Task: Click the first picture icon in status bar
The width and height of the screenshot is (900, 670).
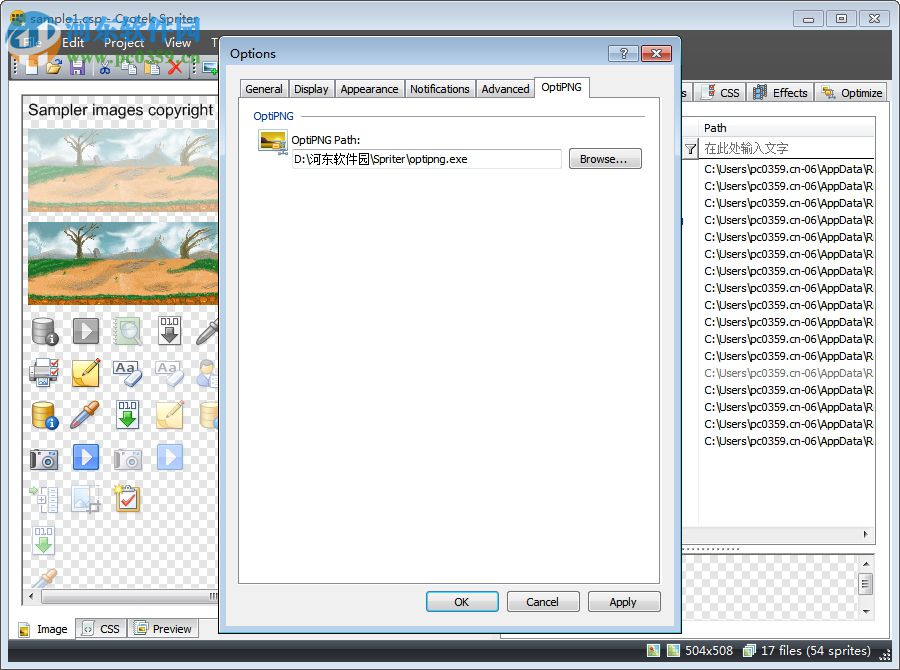Action: click(653, 650)
